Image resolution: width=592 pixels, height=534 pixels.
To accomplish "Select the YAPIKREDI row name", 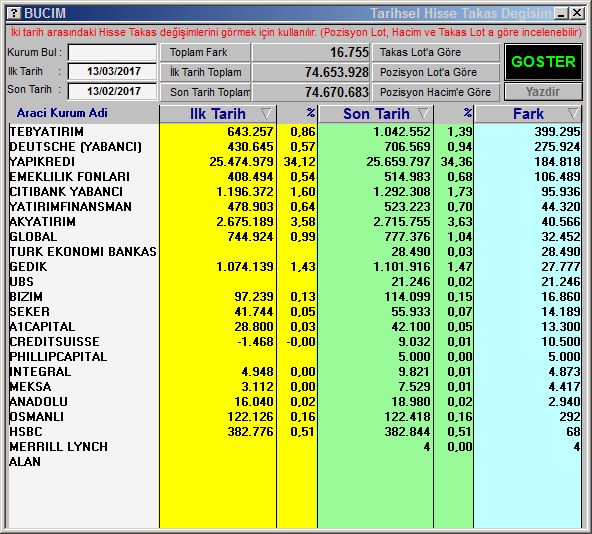I will [42, 162].
